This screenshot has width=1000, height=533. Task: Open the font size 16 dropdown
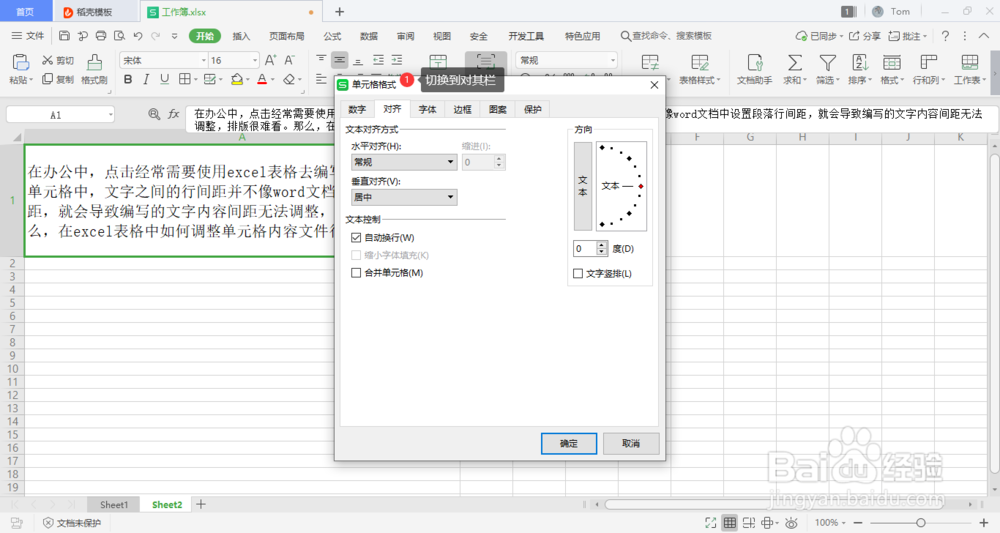click(254, 60)
